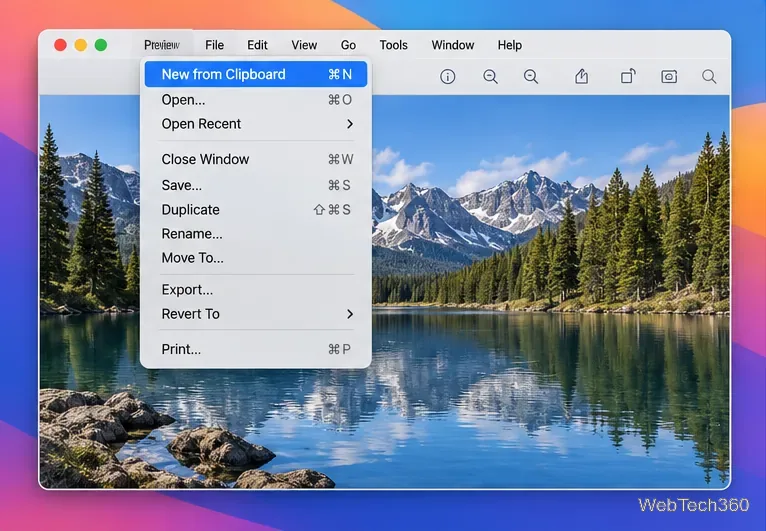
Task: Choose Close Window from the menu
Action: [256, 159]
